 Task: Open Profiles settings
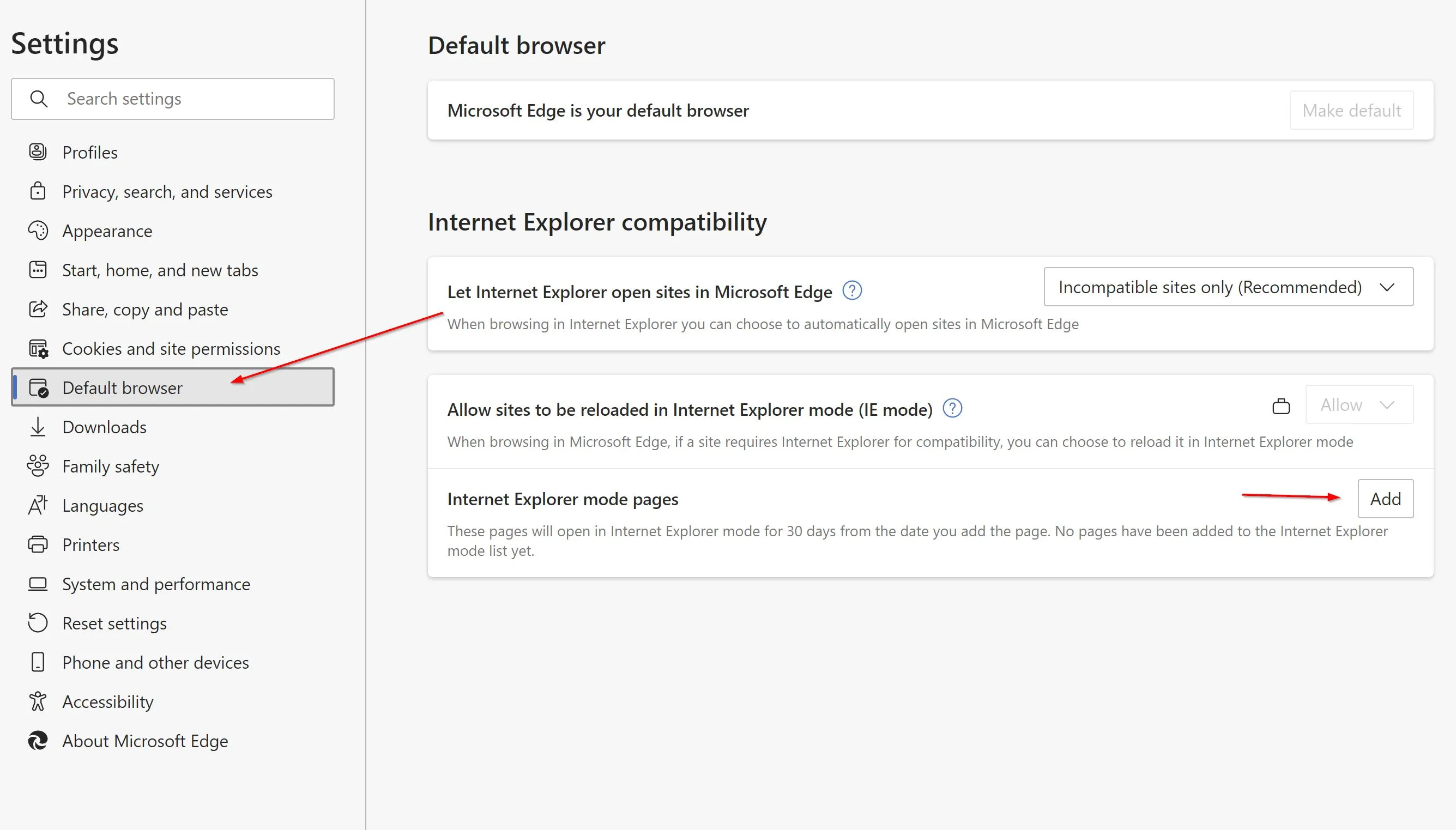tap(173, 152)
